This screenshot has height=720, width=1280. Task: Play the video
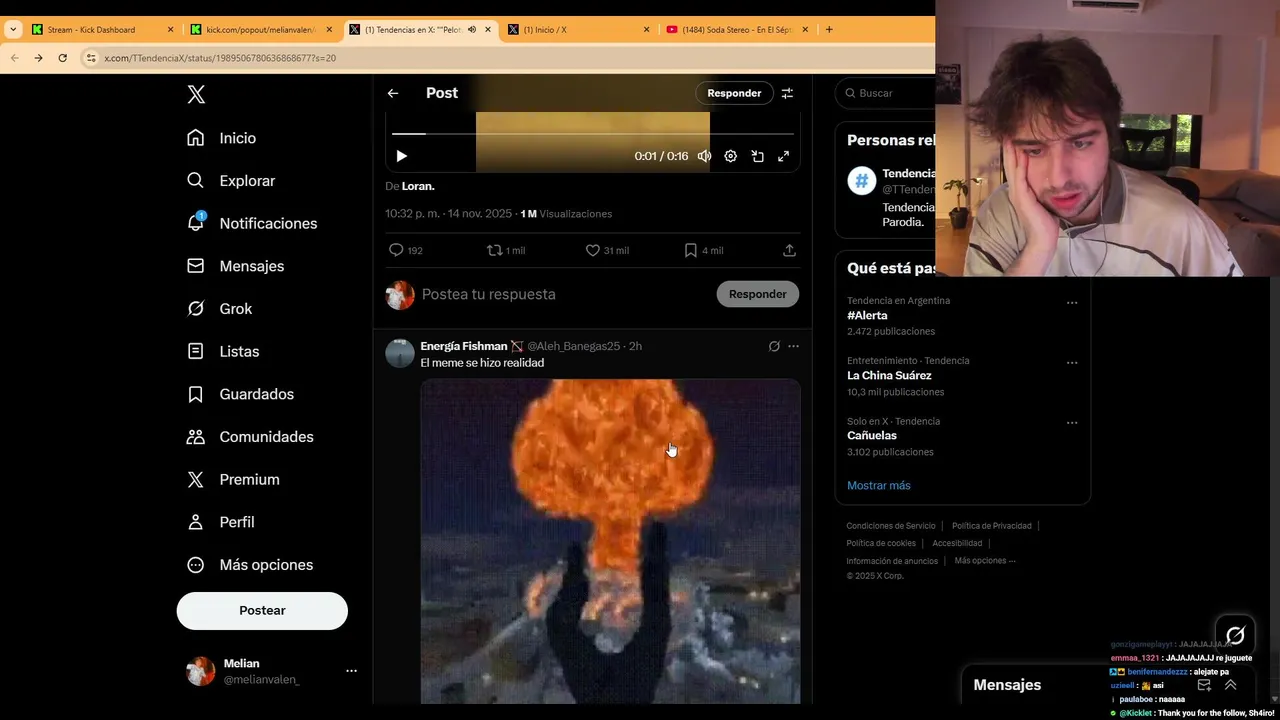401,156
